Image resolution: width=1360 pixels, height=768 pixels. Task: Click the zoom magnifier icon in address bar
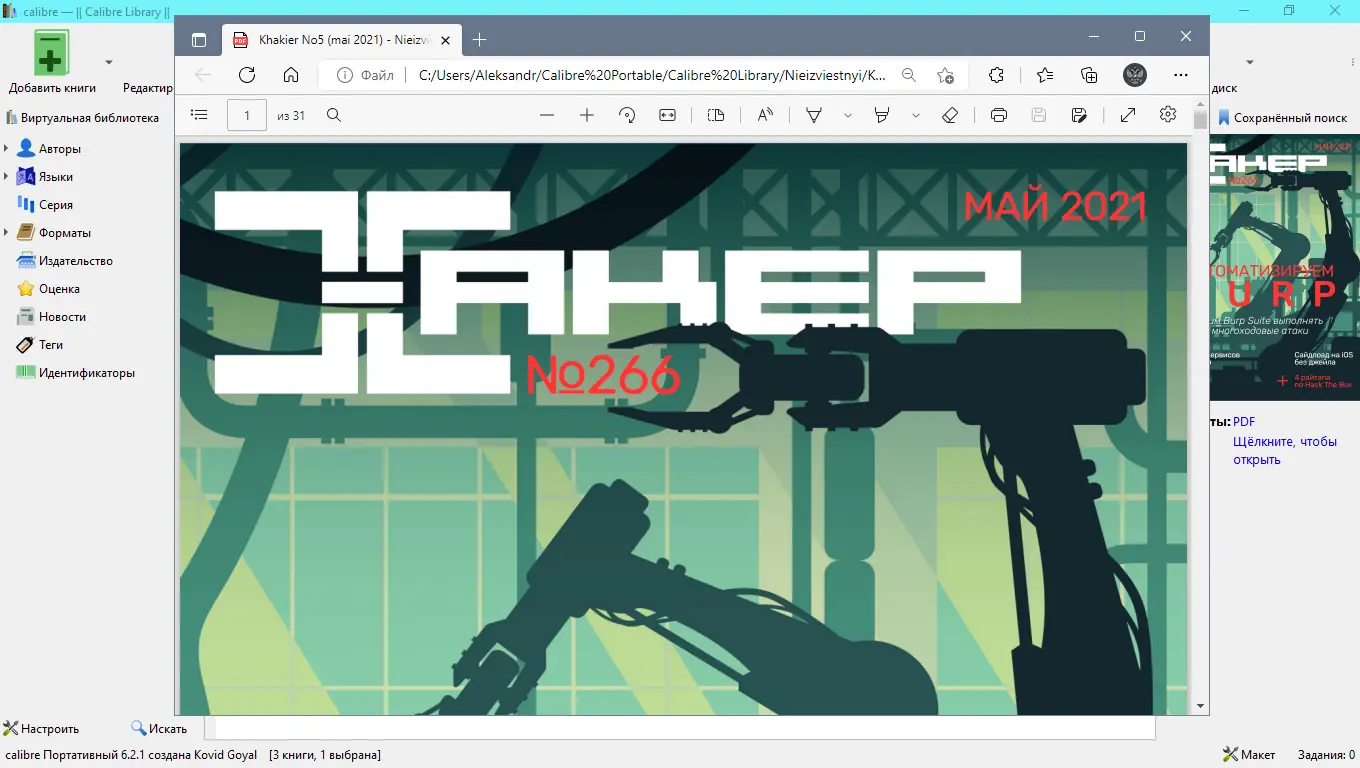[x=908, y=75]
